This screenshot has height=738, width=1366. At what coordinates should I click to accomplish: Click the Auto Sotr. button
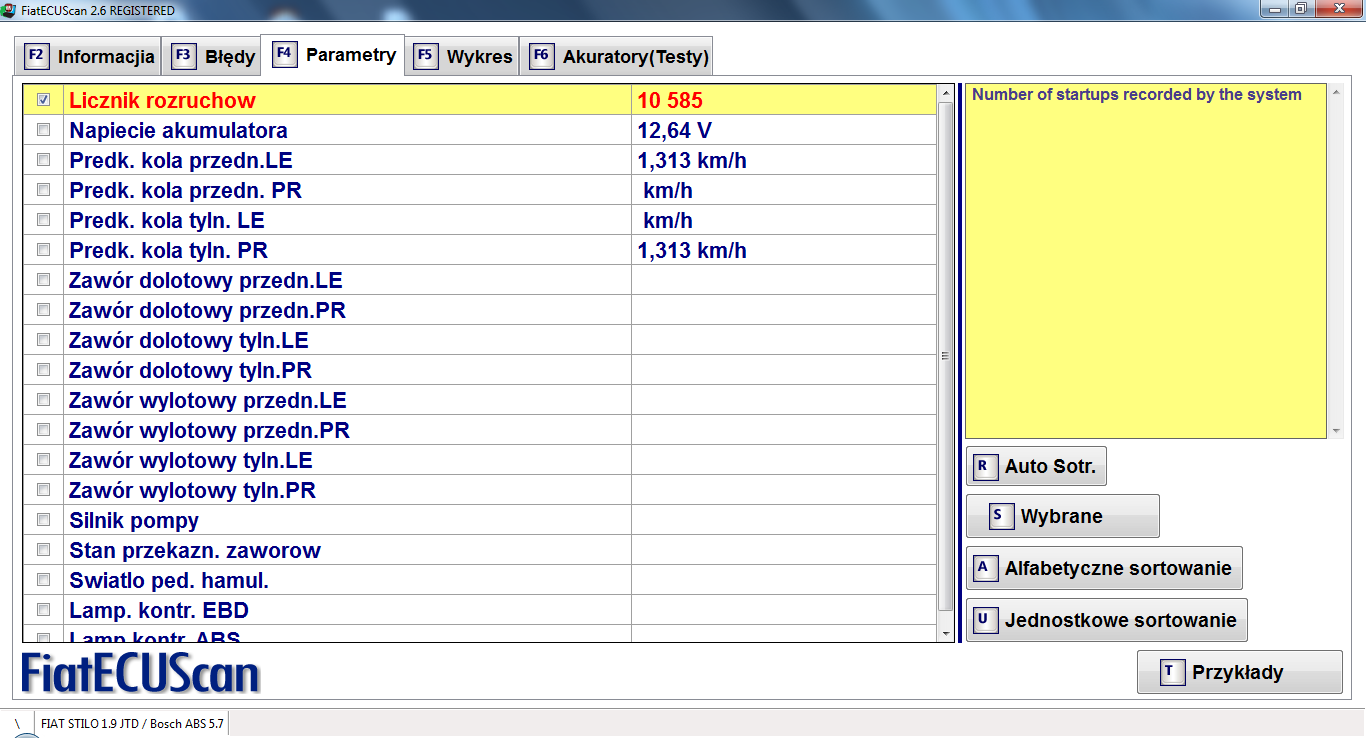click(1036, 466)
